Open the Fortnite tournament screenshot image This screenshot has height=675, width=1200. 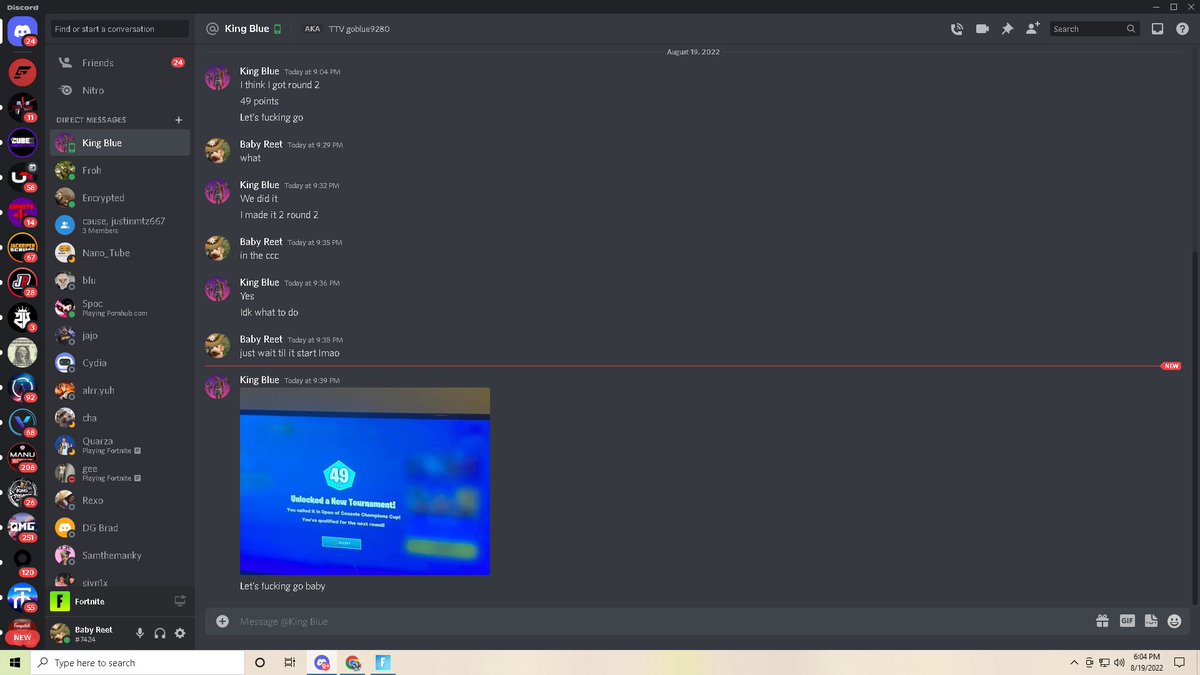coord(365,481)
